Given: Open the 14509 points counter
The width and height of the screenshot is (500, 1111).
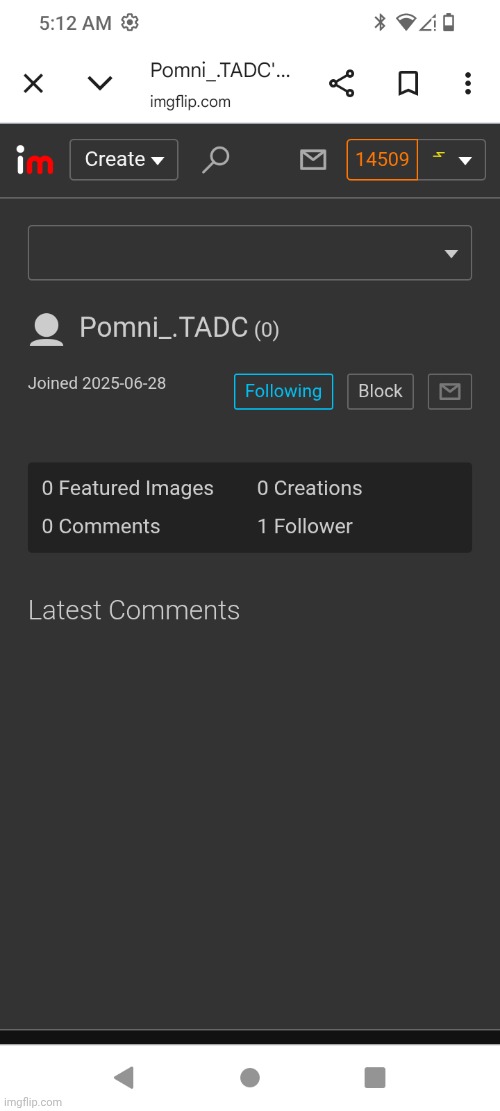Looking at the screenshot, I should pos(382,159).
